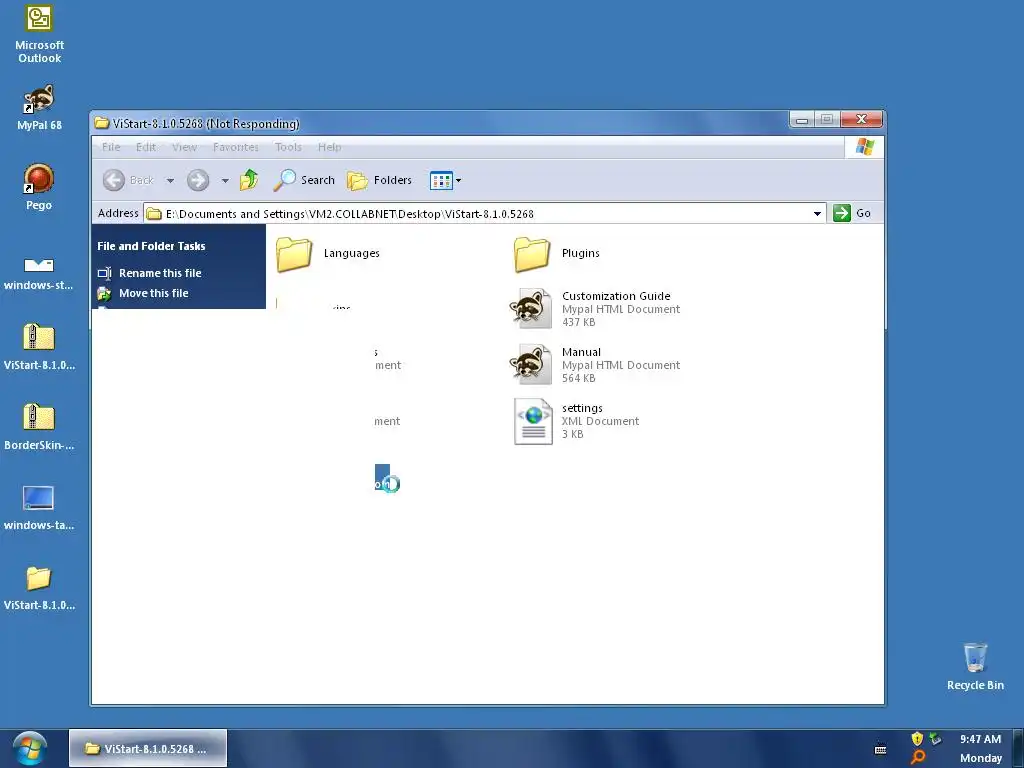The image size is (1024, 768).
Task: Go back with the Back arrow button
Action: pos(128,180)
